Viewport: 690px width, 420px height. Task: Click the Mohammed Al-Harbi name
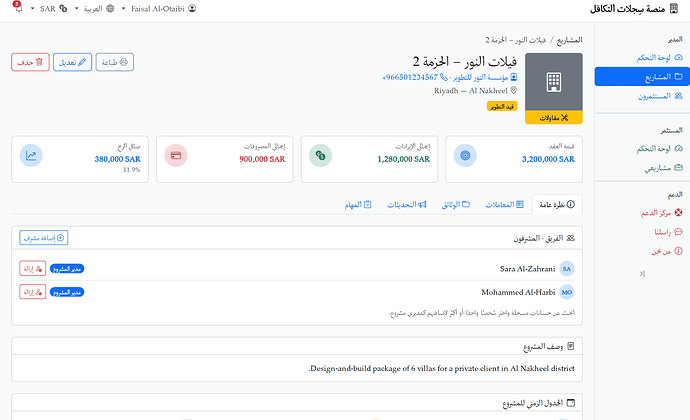pos(518,292)
